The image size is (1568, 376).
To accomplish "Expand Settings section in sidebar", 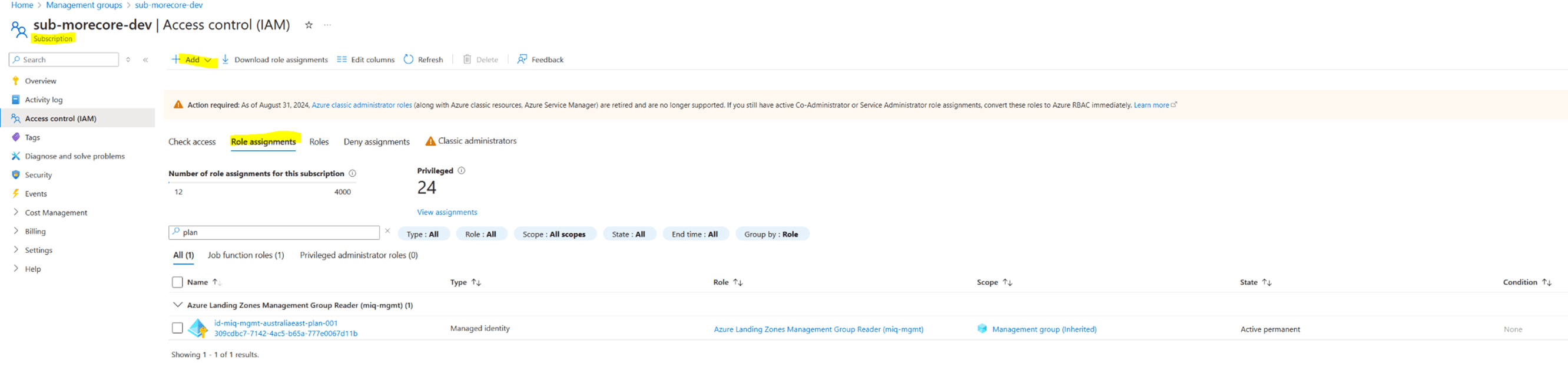I will coord(16,250).
